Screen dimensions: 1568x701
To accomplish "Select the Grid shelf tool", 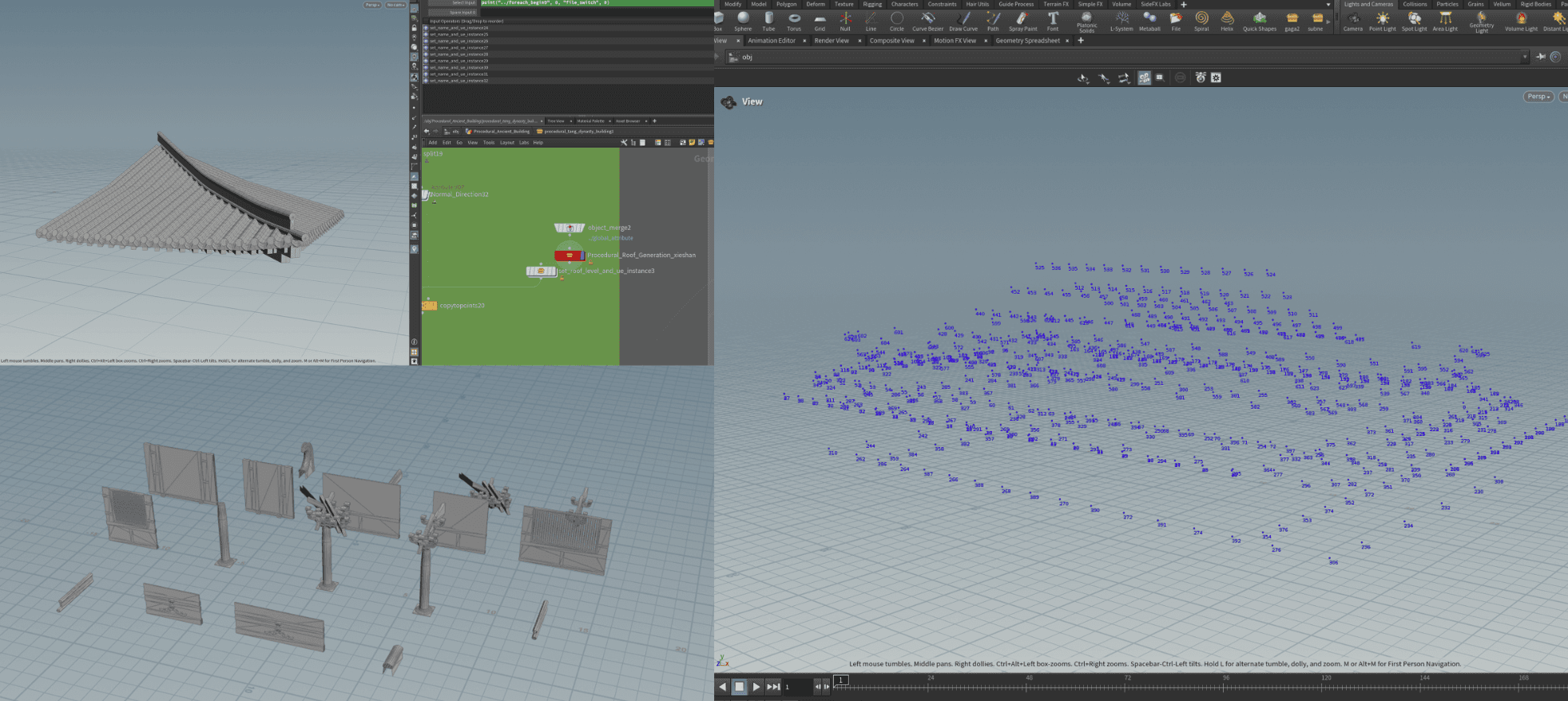I will (820, 21).
